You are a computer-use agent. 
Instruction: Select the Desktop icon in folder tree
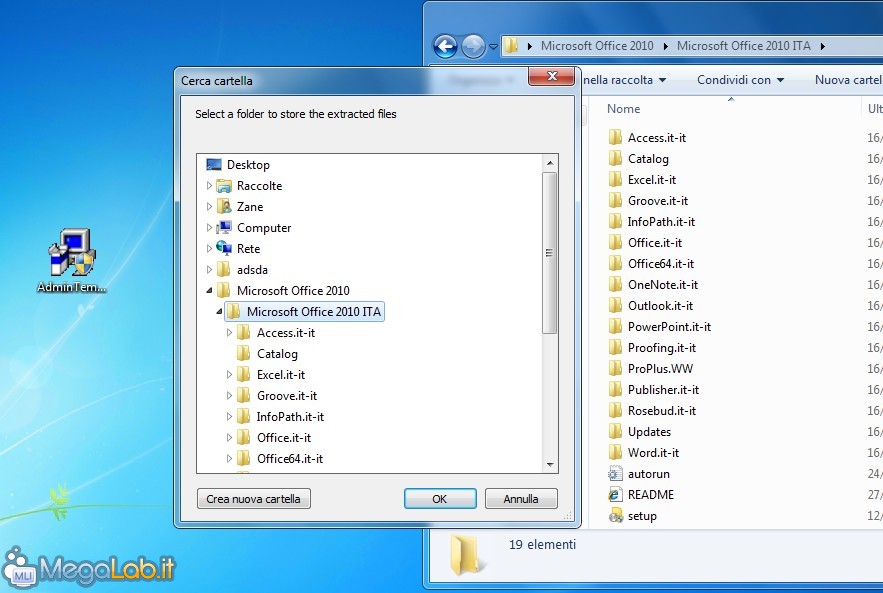coord(214,164)
